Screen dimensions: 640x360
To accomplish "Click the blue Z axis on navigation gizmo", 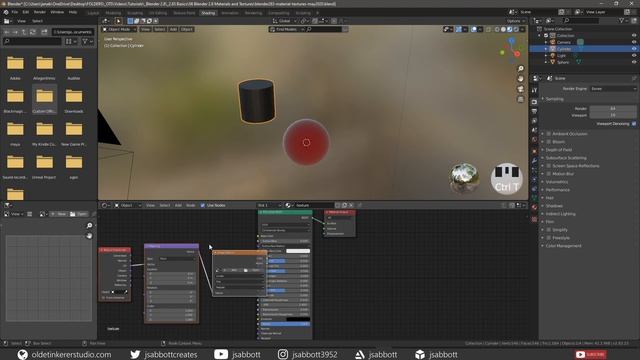I will coord(512,41).
